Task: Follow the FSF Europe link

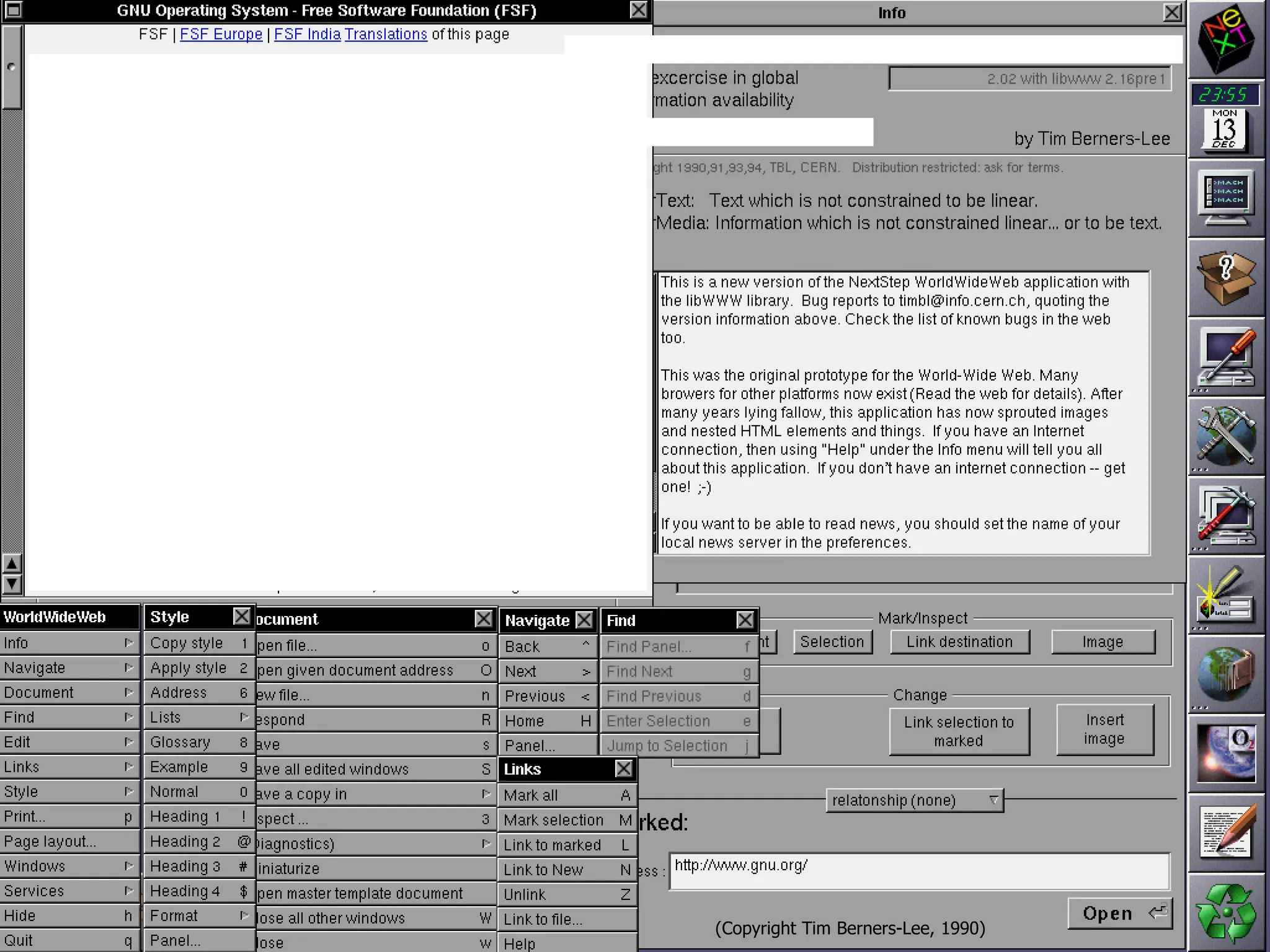Action: tap(221, 34)
